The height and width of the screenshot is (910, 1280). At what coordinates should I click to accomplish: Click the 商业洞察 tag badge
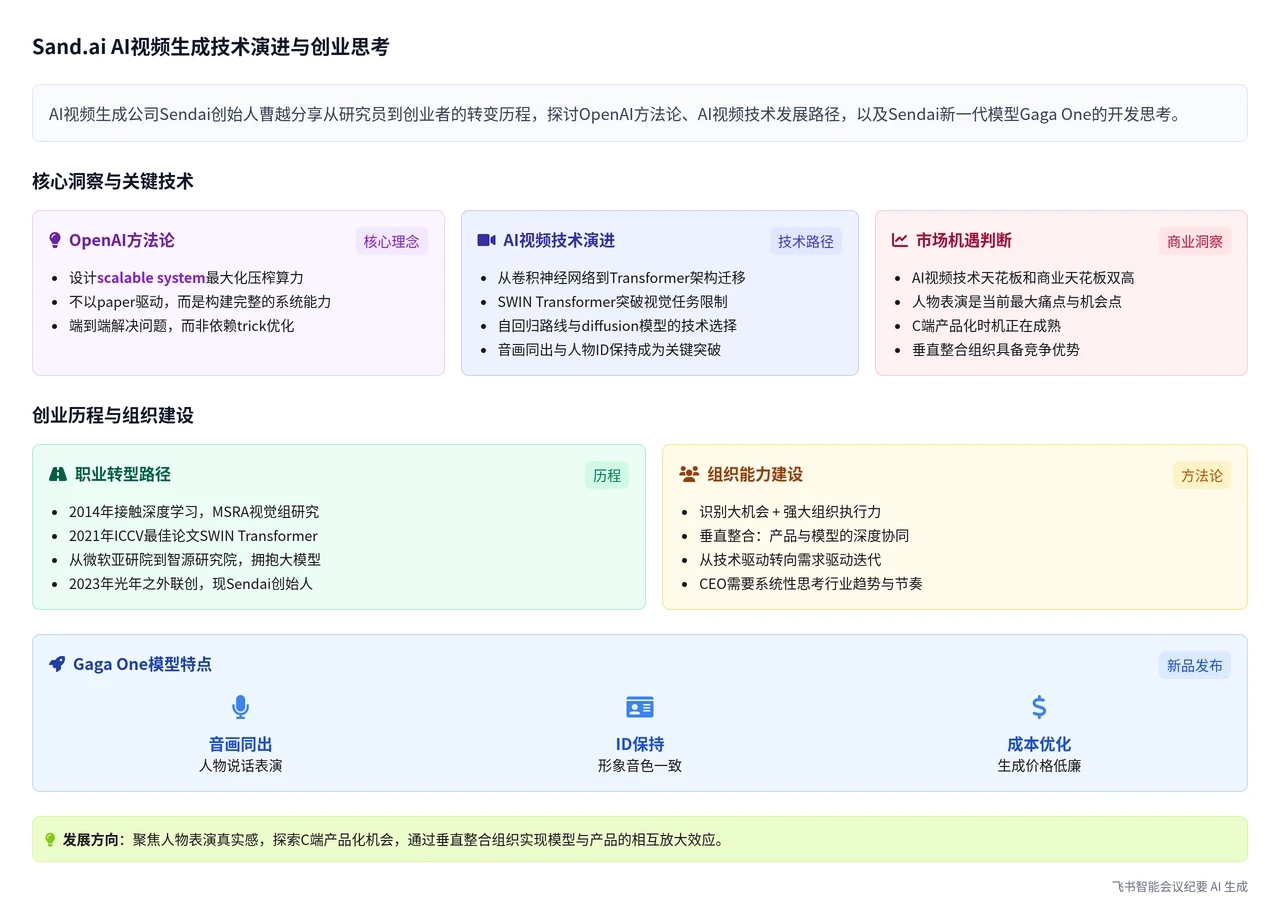click(x=1195, y=241)
